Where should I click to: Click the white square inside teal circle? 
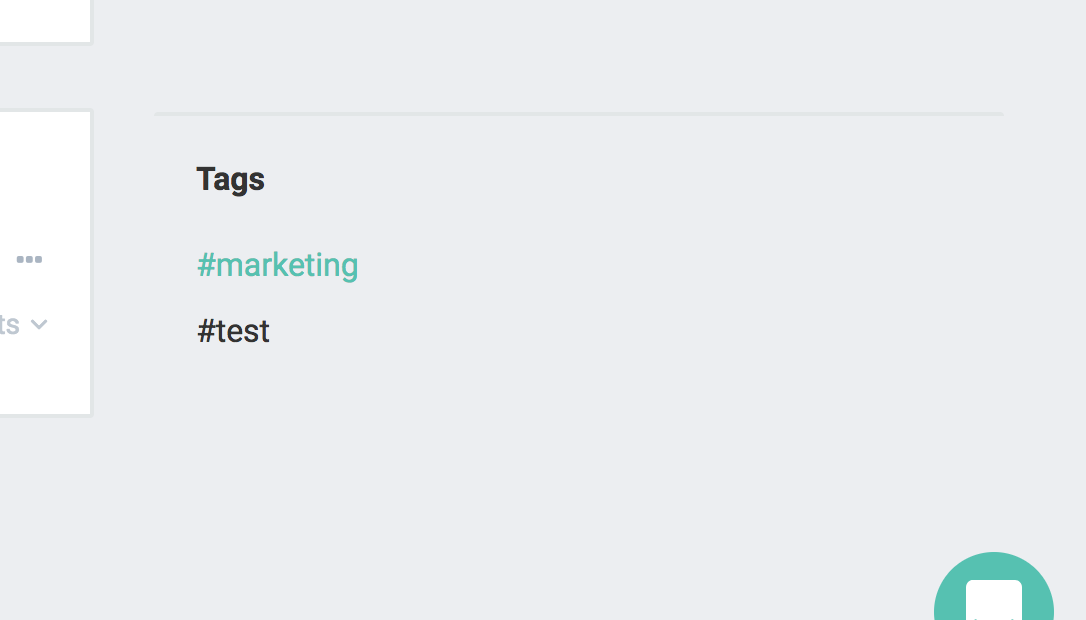click(x=994, y=600)
